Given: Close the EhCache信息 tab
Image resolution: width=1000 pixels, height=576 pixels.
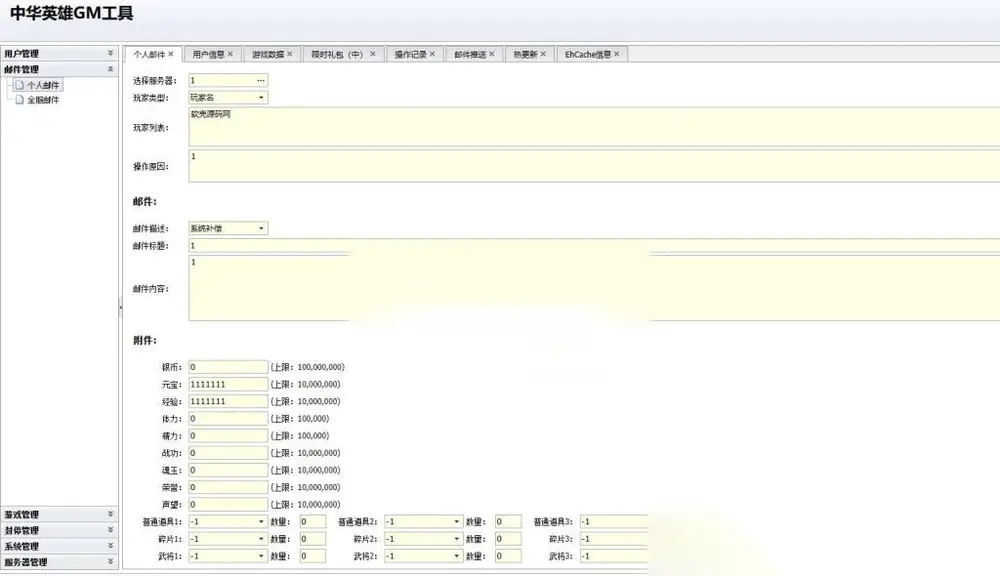Looking at the screenshot, I should click(x=617, y=54).
